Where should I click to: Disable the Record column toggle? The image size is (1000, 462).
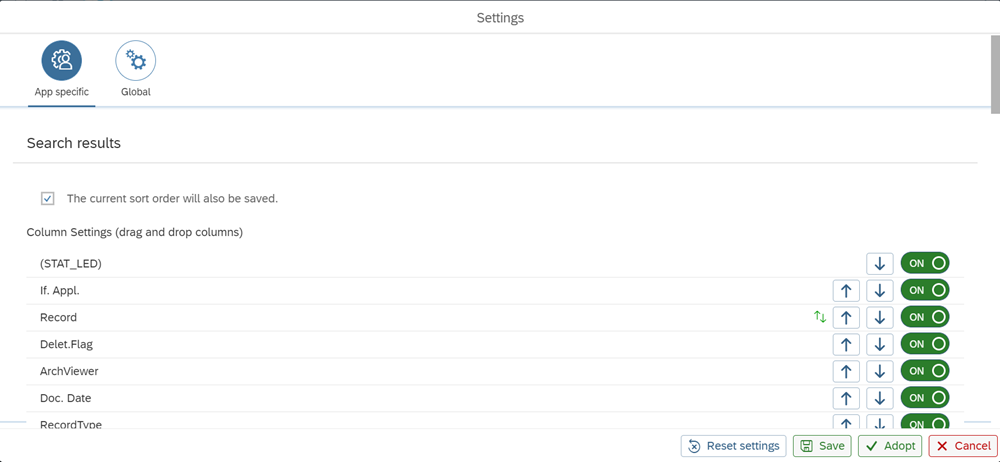point(925,317)
